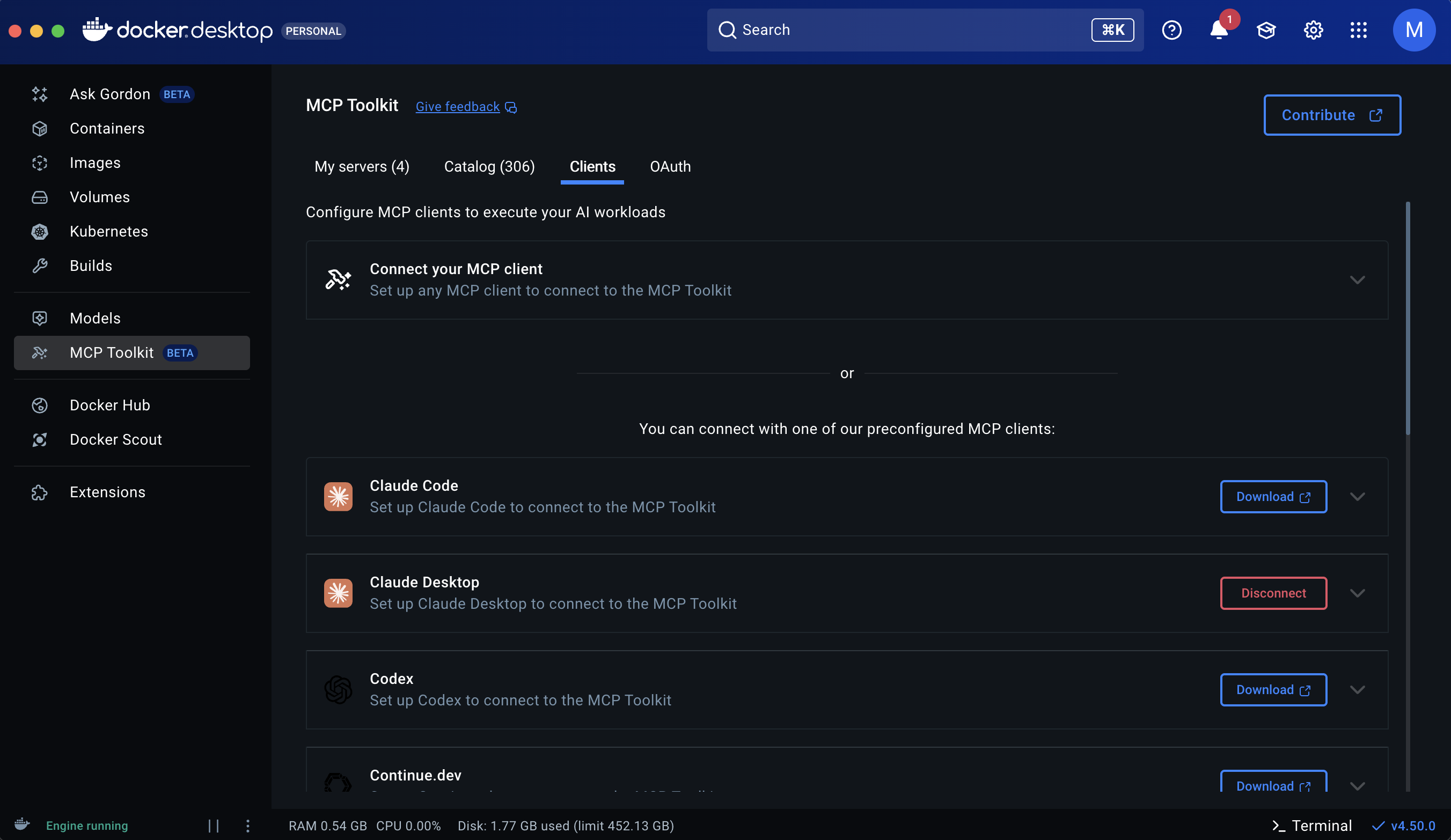Switch to the OAuth tab
The width and height of the screenshot is (1451, 840).
point(670,166)
